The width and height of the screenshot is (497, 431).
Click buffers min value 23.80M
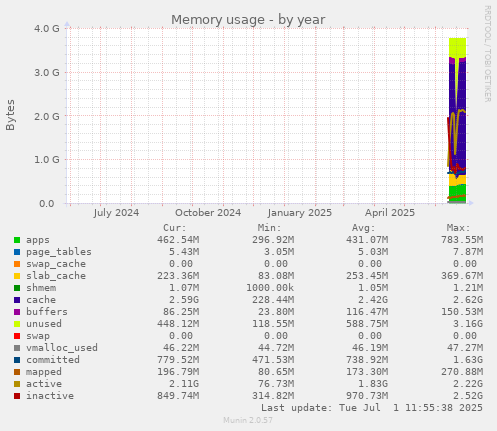(x=276, y=312)
